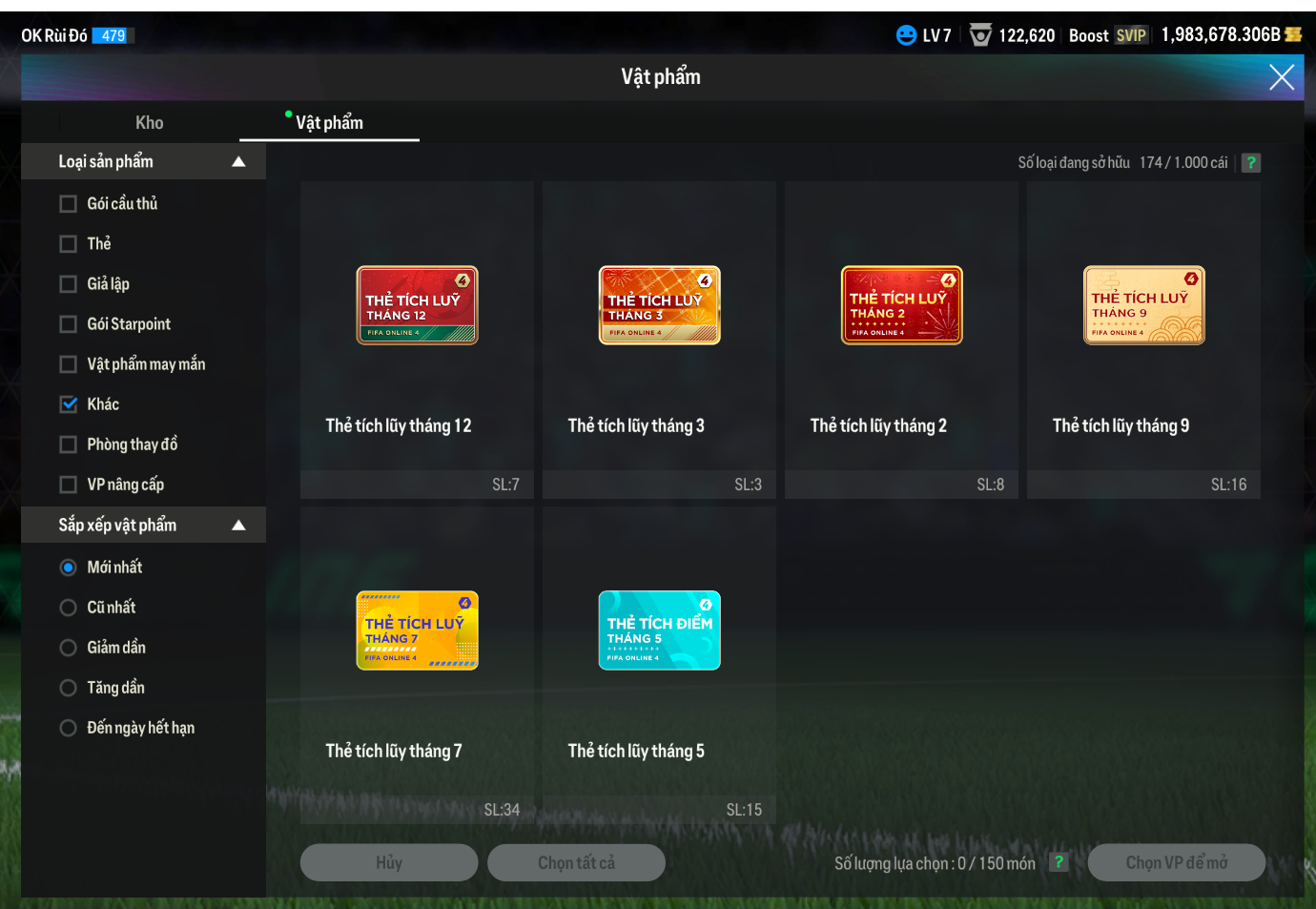Collapse the Loại sản phẩm section

[238, 162]
